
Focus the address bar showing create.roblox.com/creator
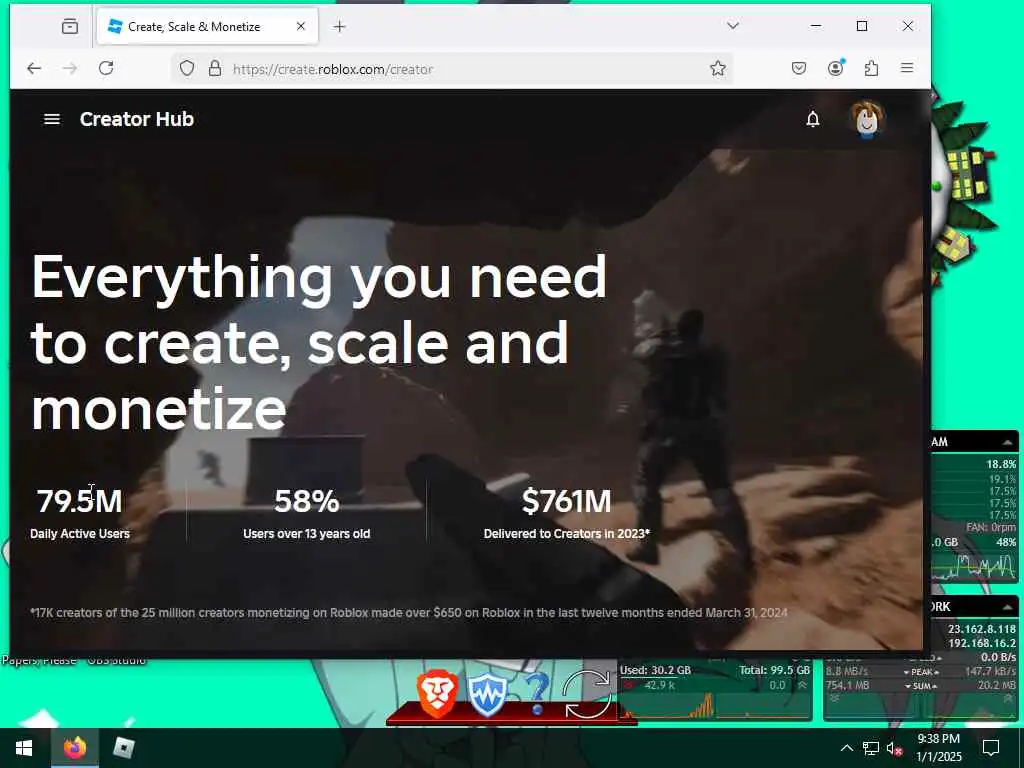(451, 69)
